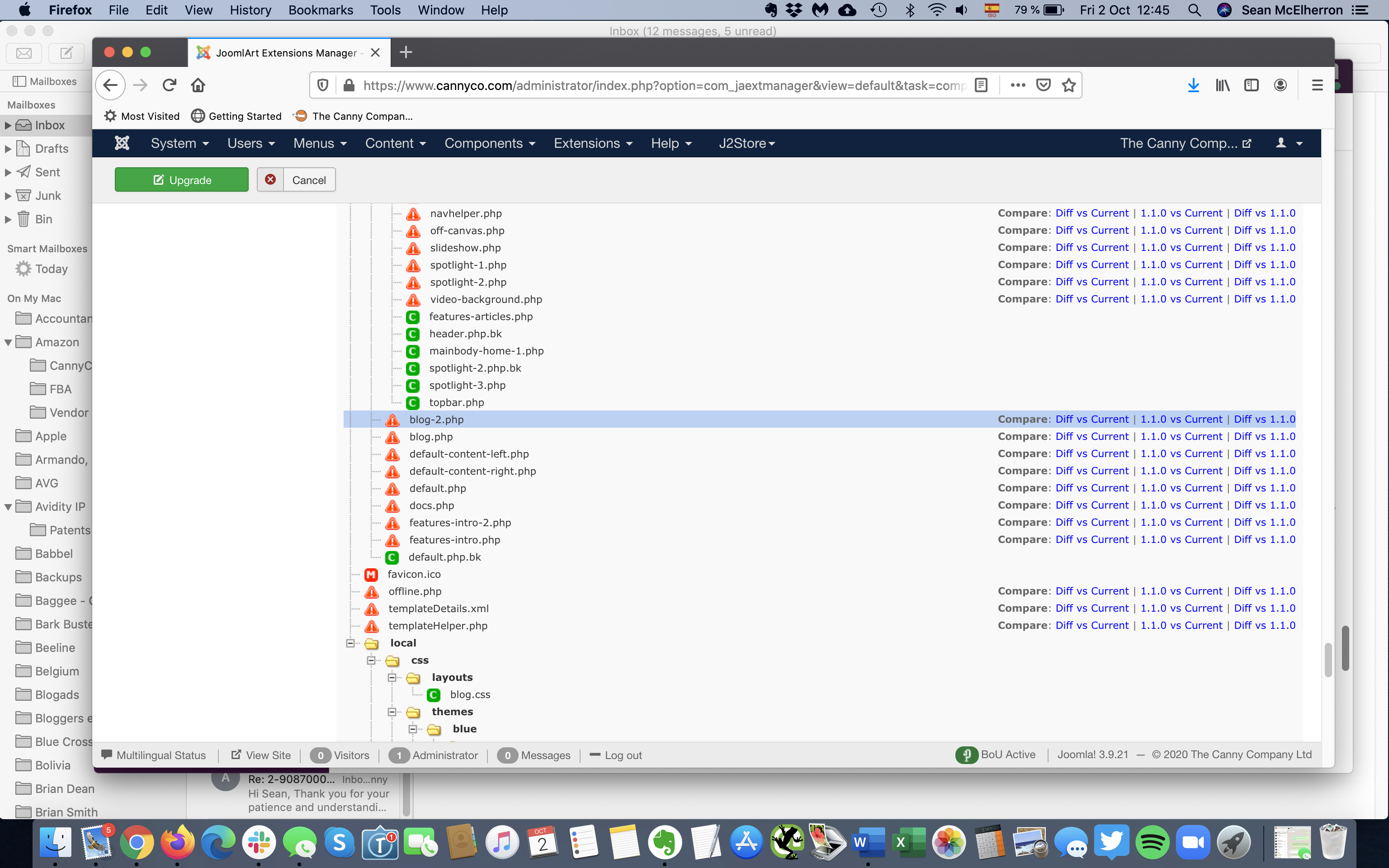Click the Firefox reload page icon
Viewport: 1389px width, 868px height.
pos(169,85)
